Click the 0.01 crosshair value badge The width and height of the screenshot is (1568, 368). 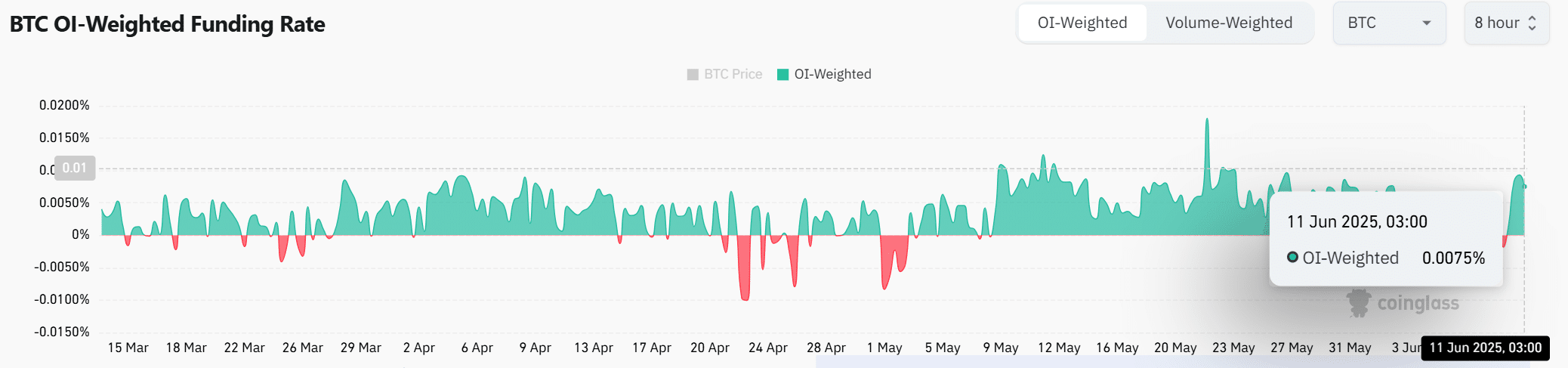pos(75,168)
